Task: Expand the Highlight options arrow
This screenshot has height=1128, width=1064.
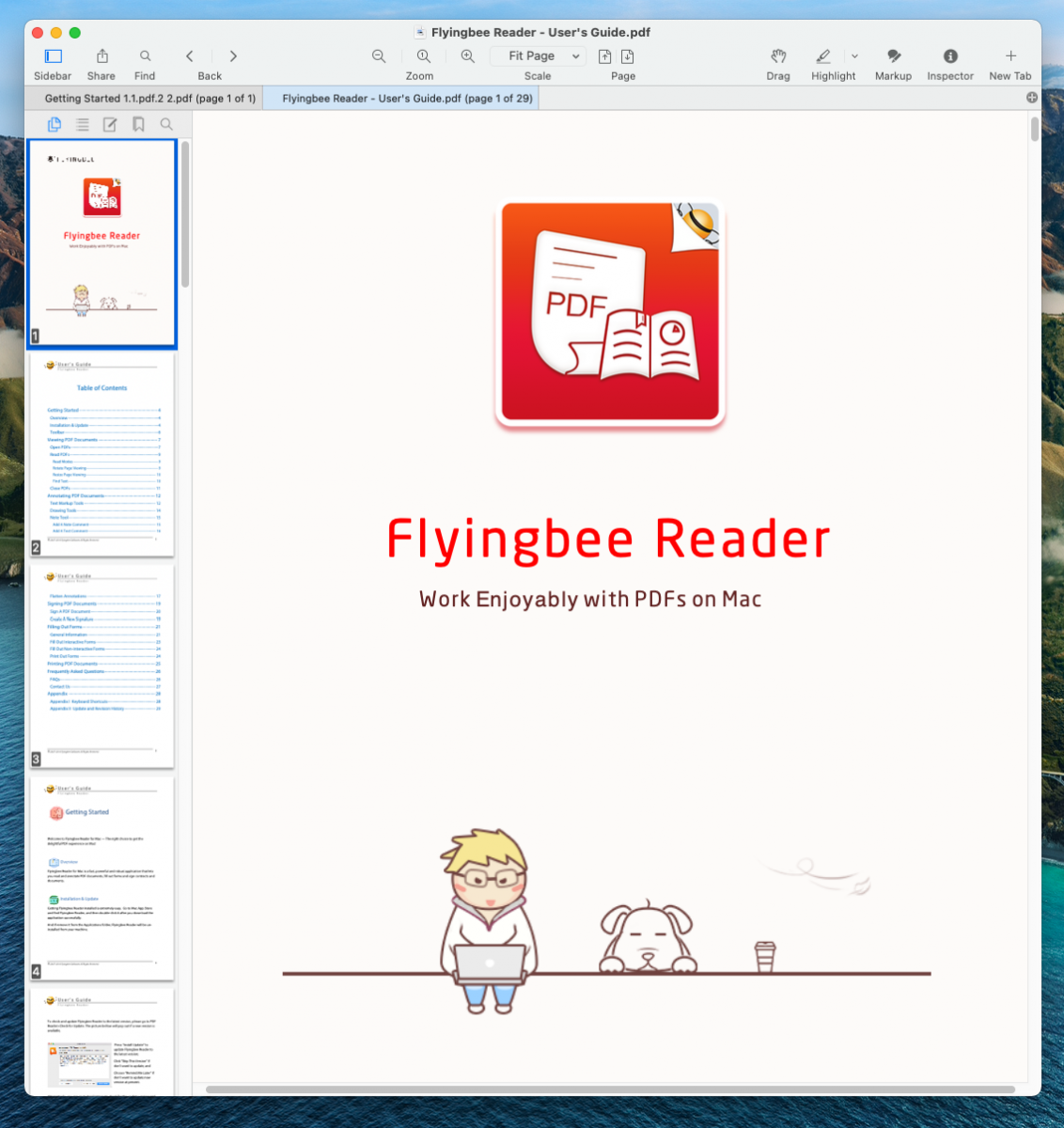Action: pos(854,56)
